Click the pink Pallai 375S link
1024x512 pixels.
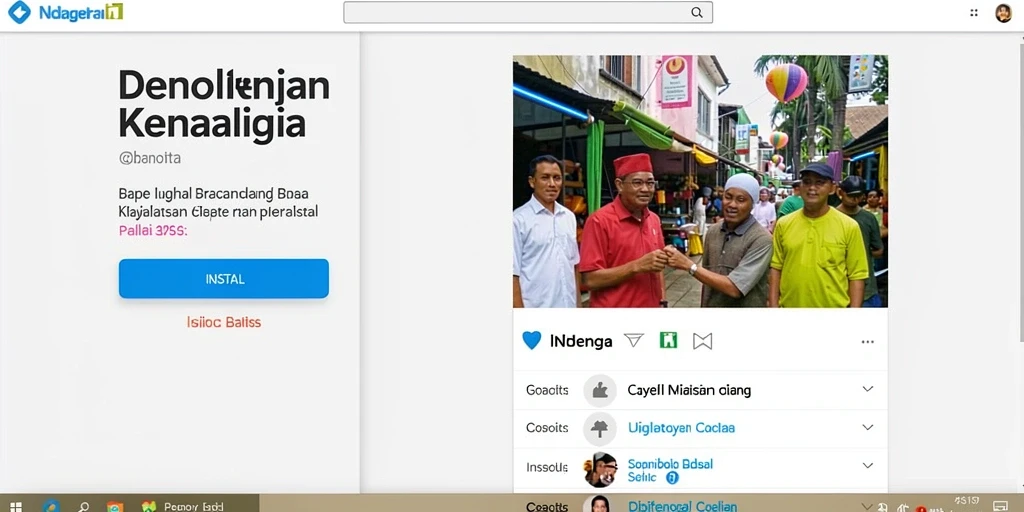[x=153, y=231]
